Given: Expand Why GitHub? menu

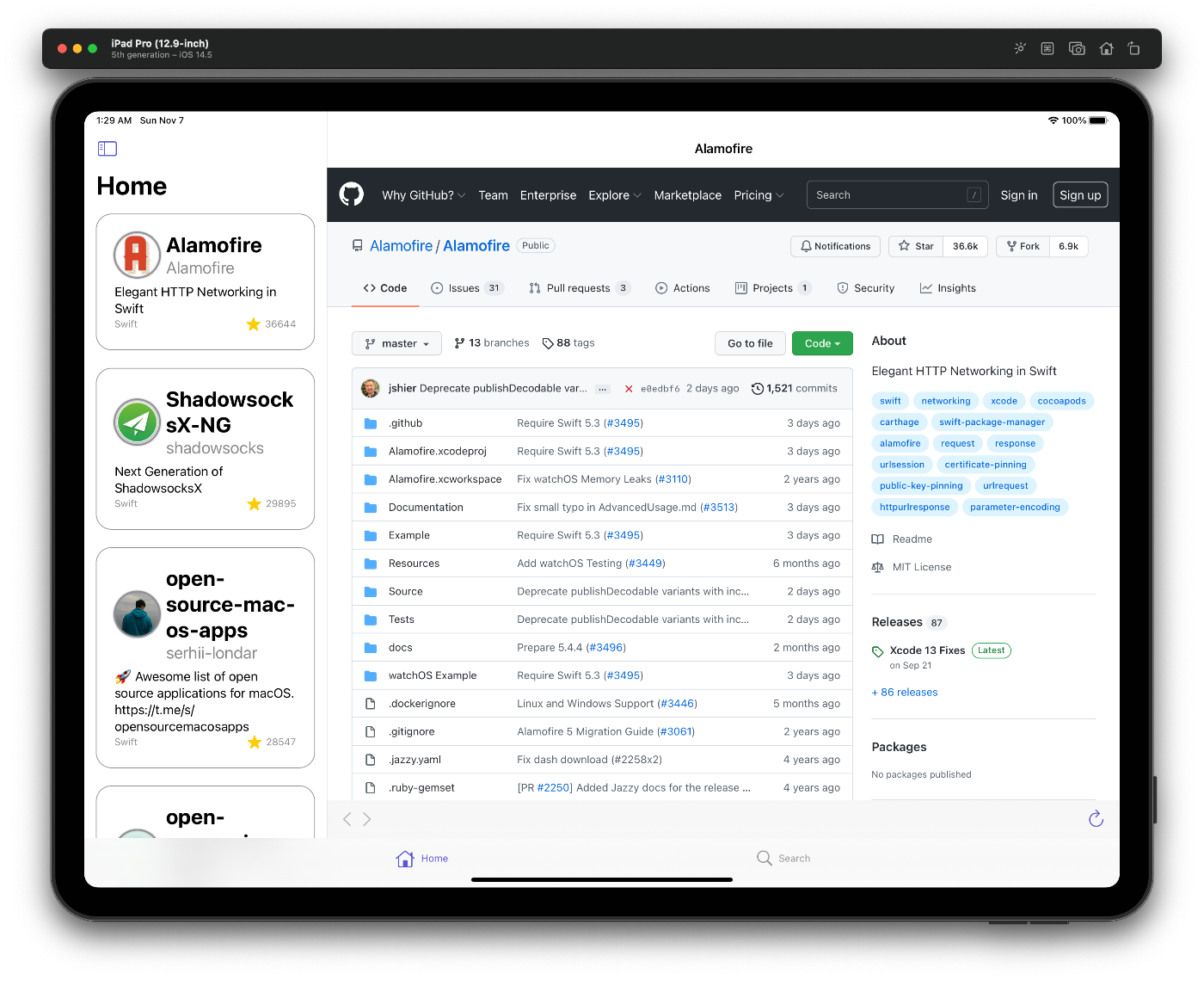Looking at the screenshot, I should pyautogui.click(x=423, y=195).
